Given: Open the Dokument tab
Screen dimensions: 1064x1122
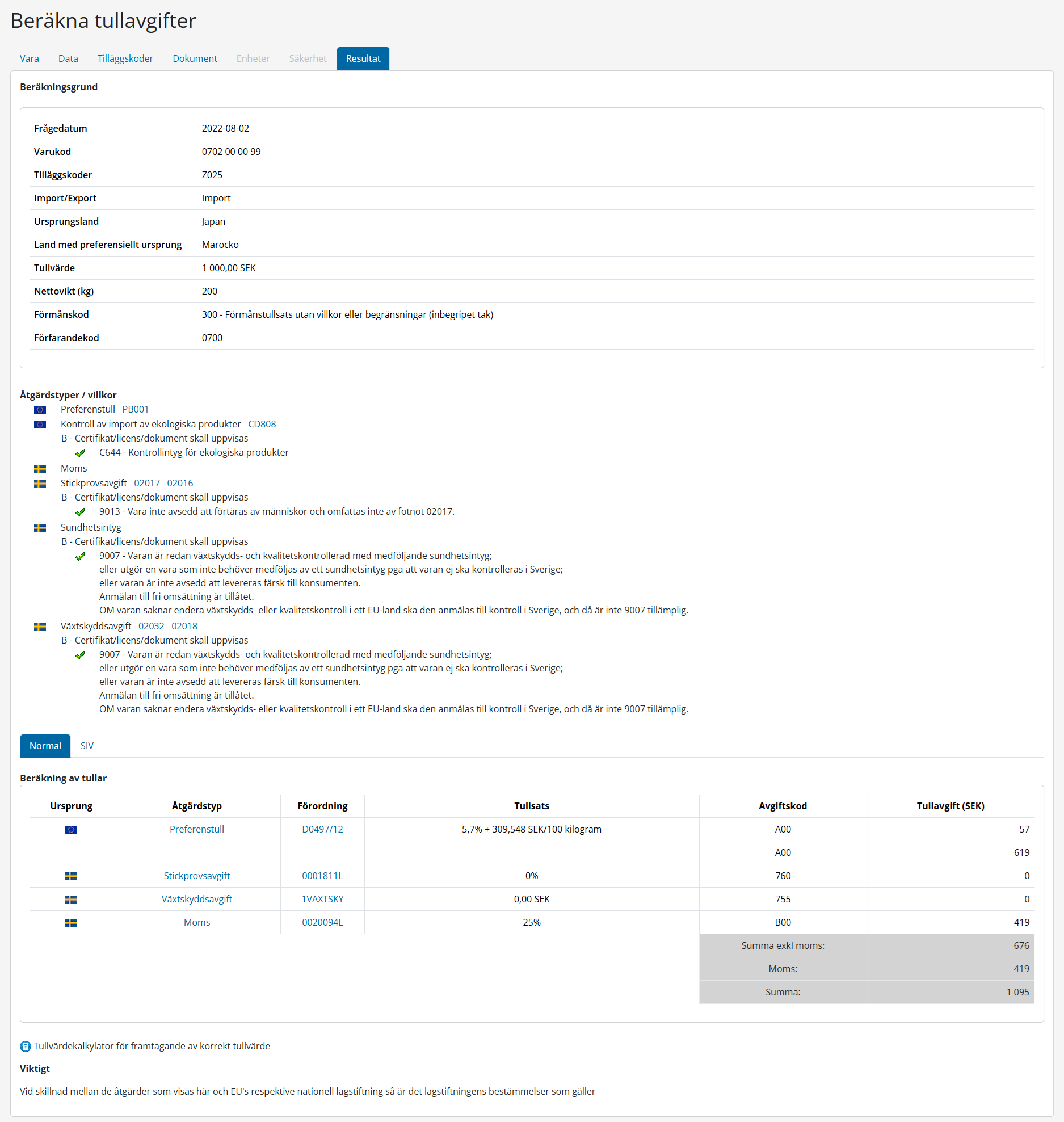Looking at the screenshot, I should tap(195, 59).
